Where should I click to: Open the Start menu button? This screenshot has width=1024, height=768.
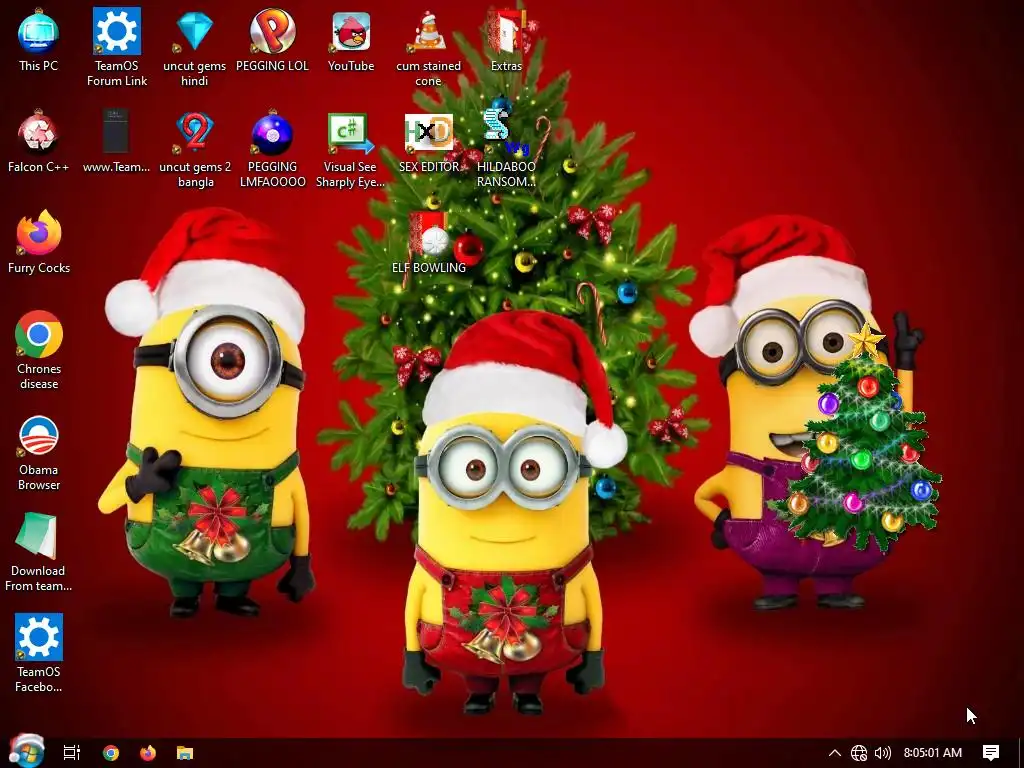click(x=27, y=751)
